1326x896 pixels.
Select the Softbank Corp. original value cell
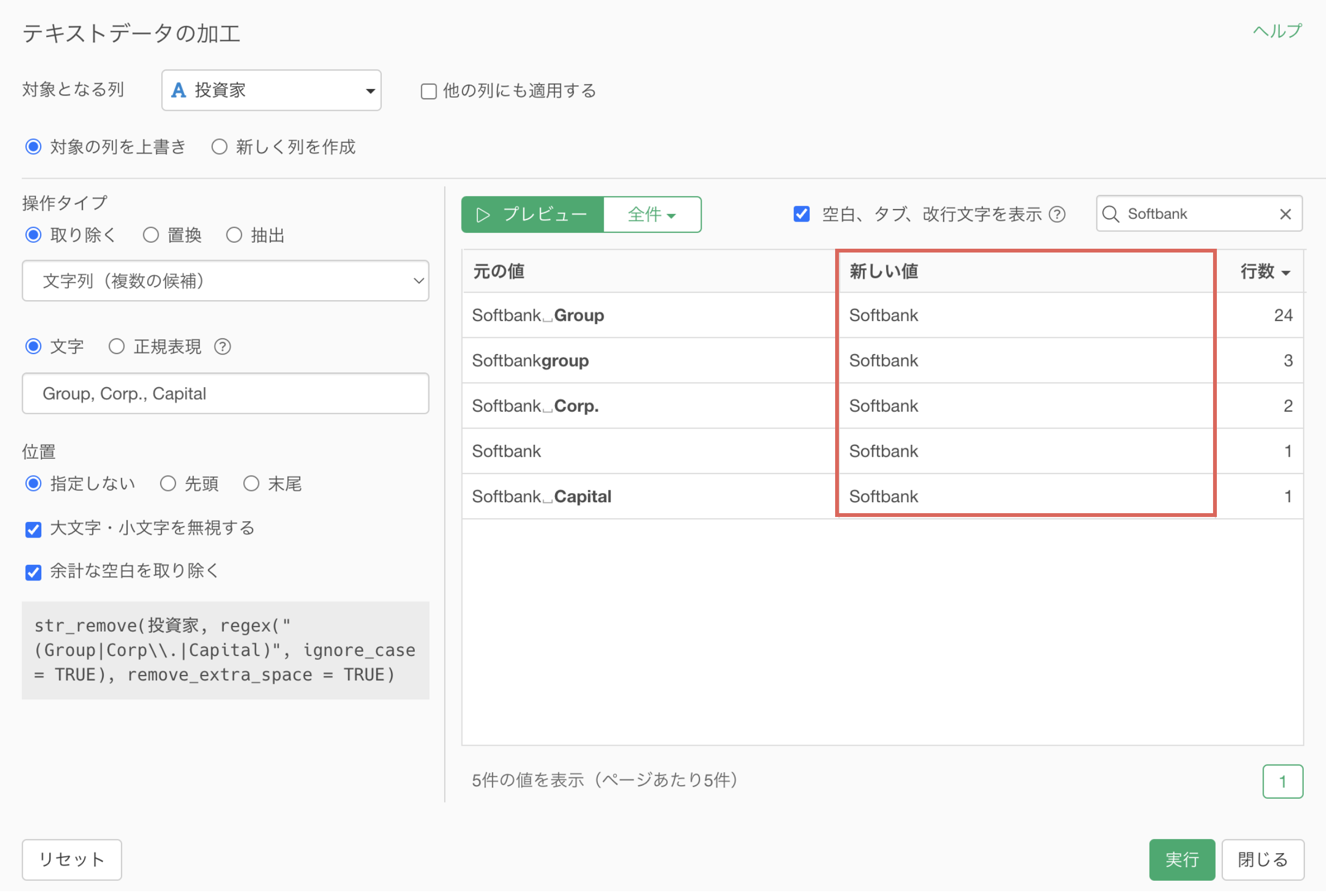pos(649,406)
